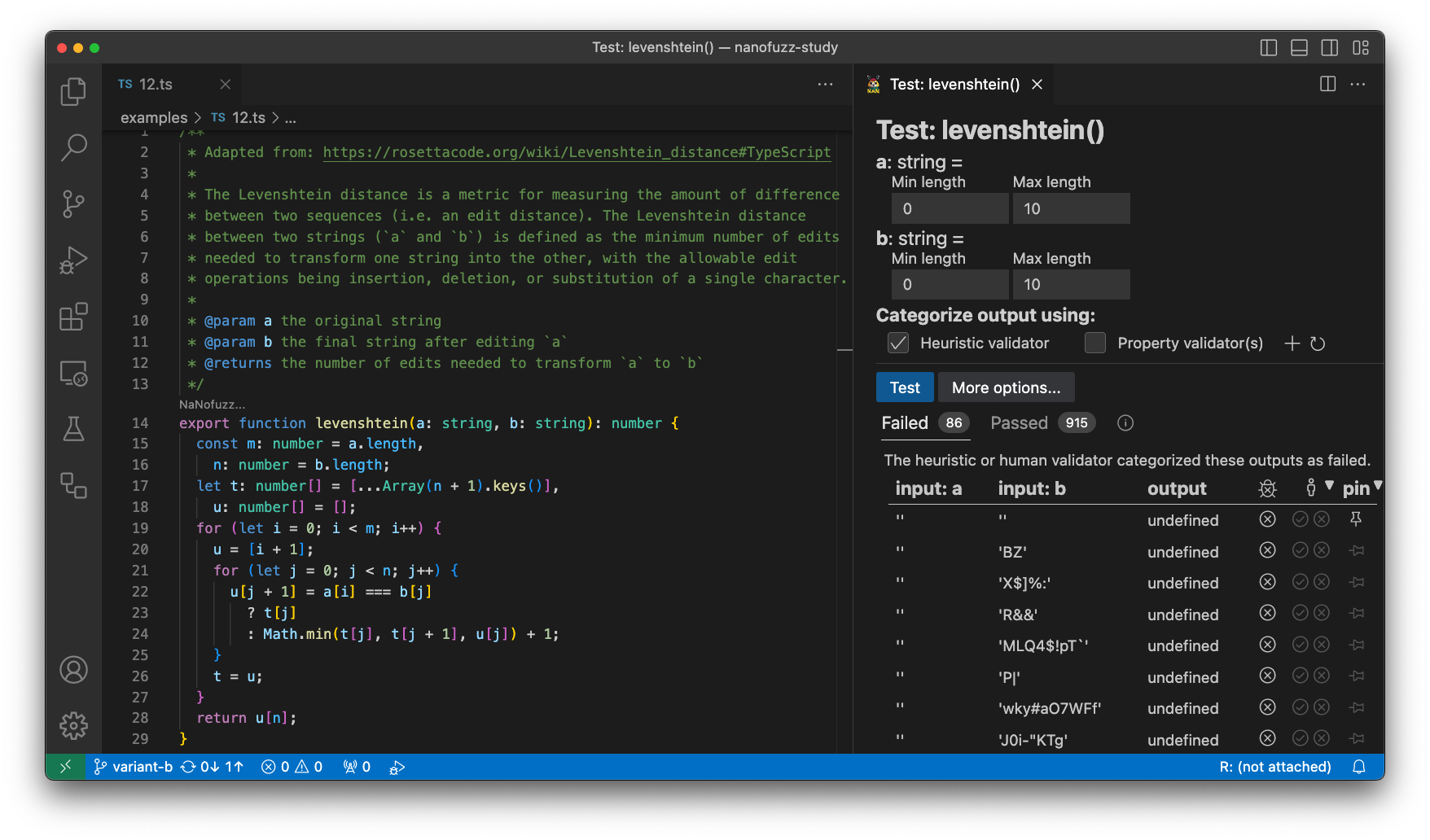This screenshot has height=840, width=1430.
Task: Click the Accounts icon in activity bar
Action: (73, 670)
